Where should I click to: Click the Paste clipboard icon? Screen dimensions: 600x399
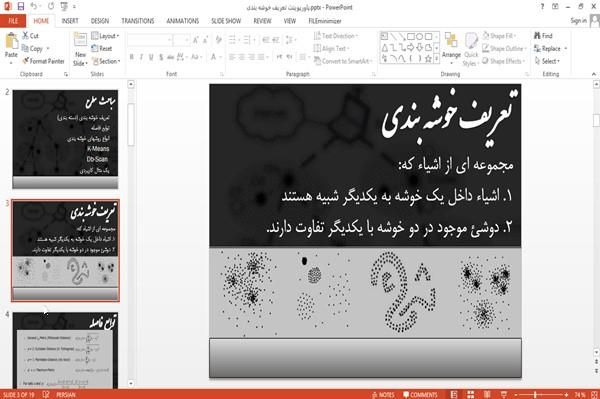[11, 41]
